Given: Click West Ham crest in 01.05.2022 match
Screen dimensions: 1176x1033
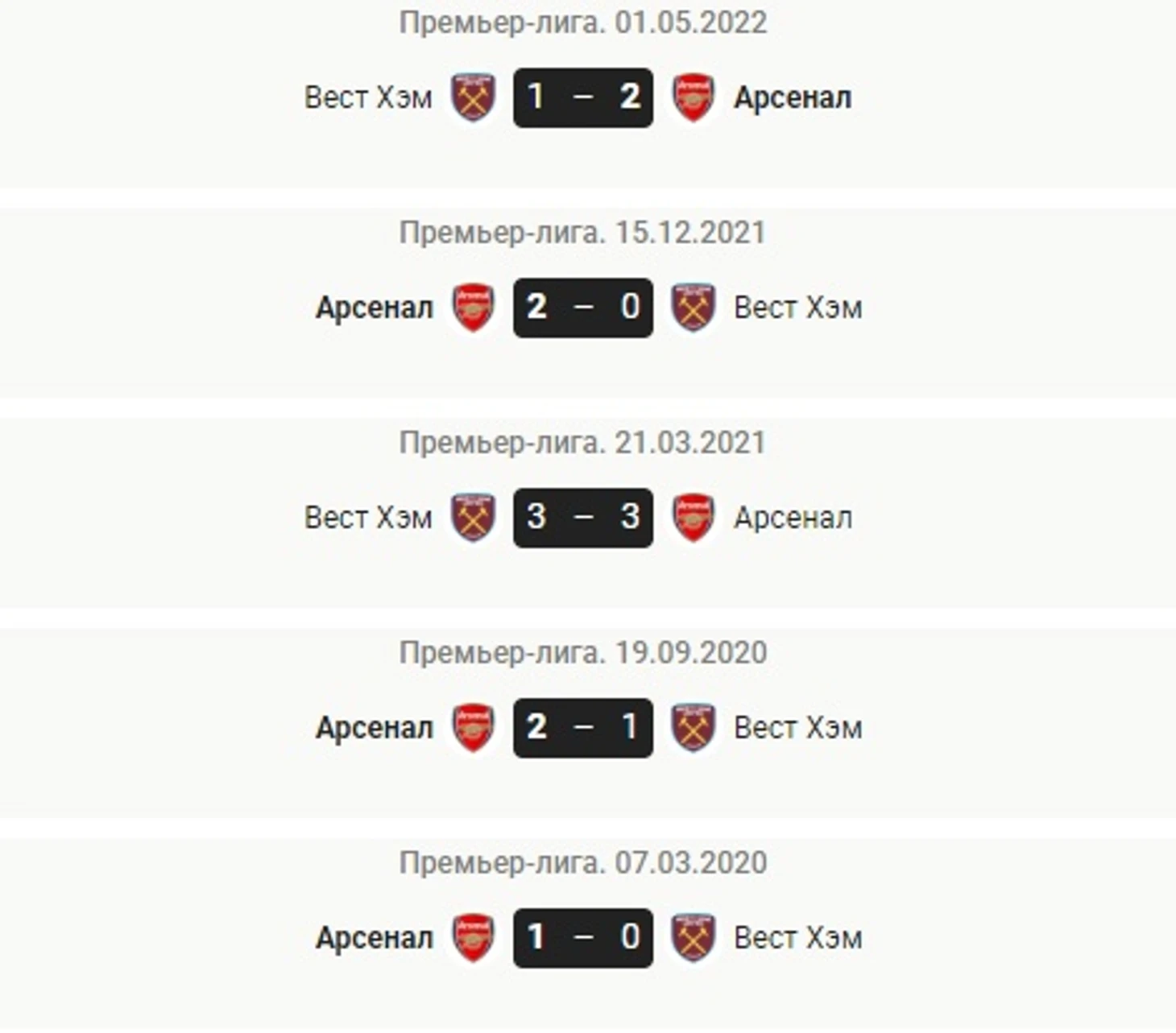Looking at the screenshot, I should (x=473, y=97).
